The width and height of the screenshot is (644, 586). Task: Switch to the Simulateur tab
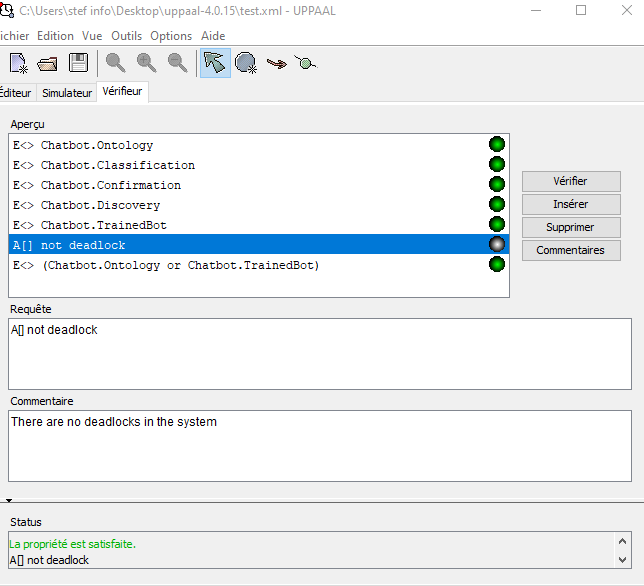coord(67,93)
